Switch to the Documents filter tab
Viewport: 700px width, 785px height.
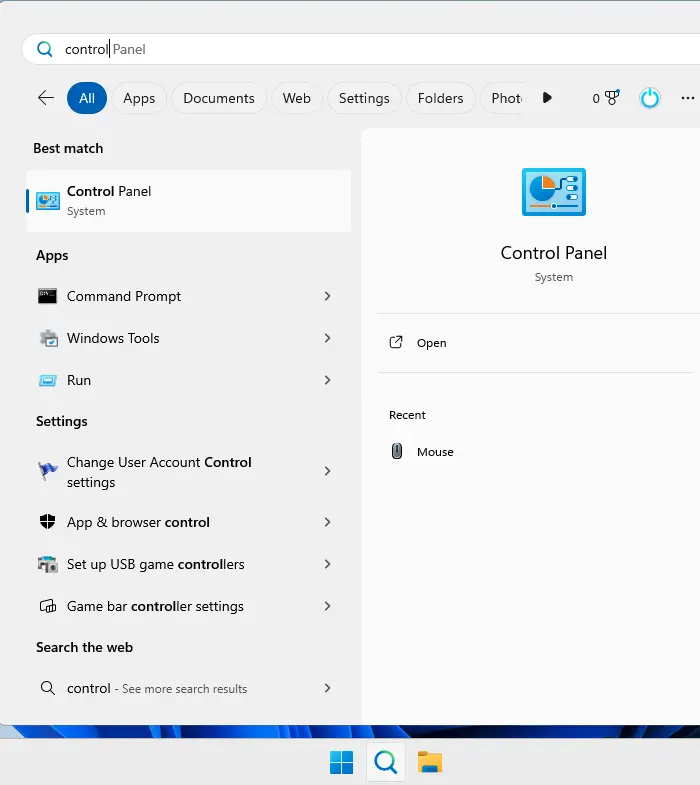point(219,98)
